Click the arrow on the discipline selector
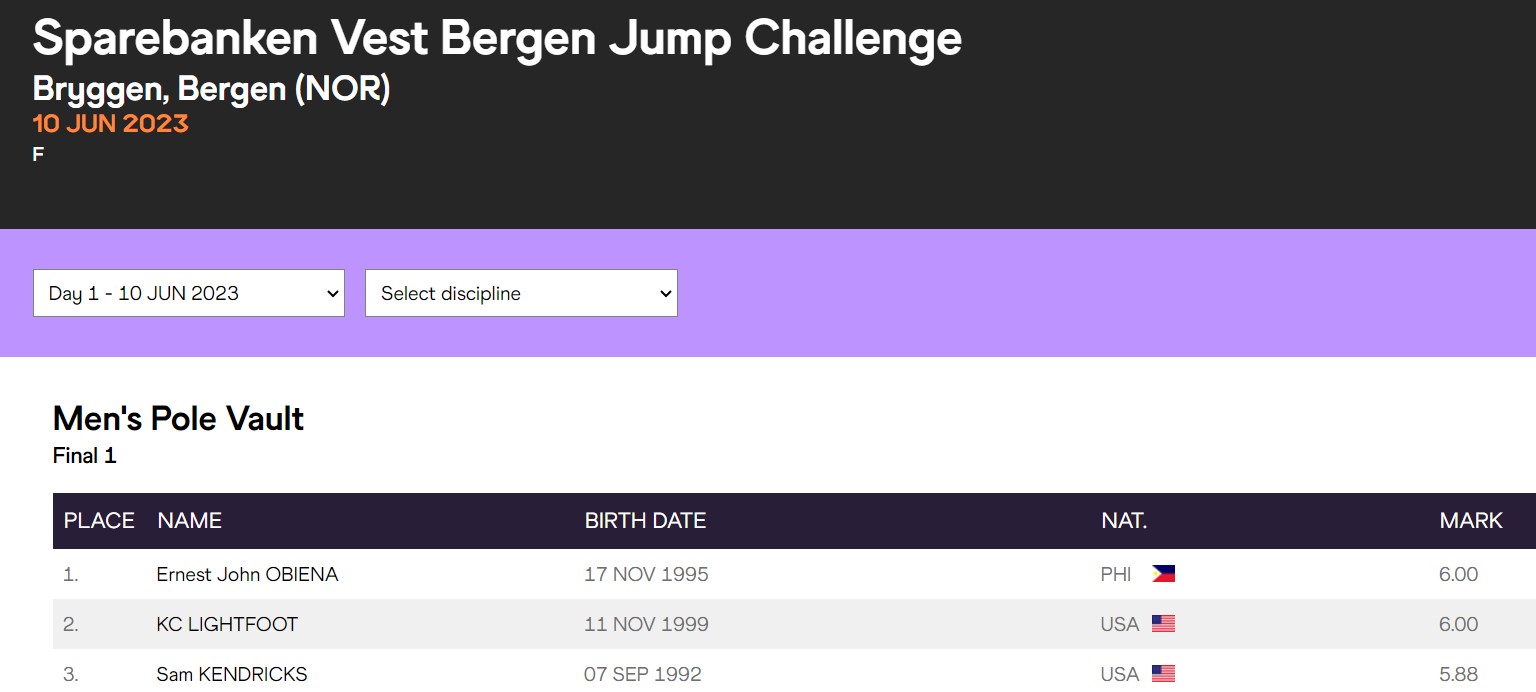The height and width of the screenshot is (692, 1536). (x=665, y=293)
